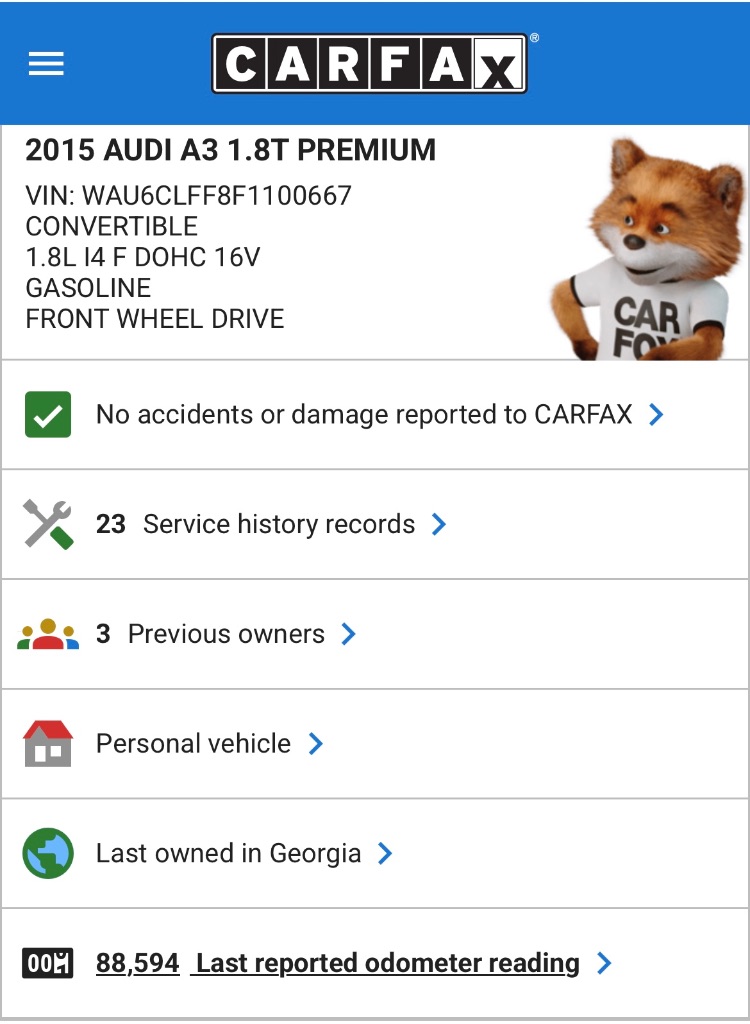Click the house personal vehicle icon
The width and height of the screenshot is (750, 1024).
click(x=48, y=743)
